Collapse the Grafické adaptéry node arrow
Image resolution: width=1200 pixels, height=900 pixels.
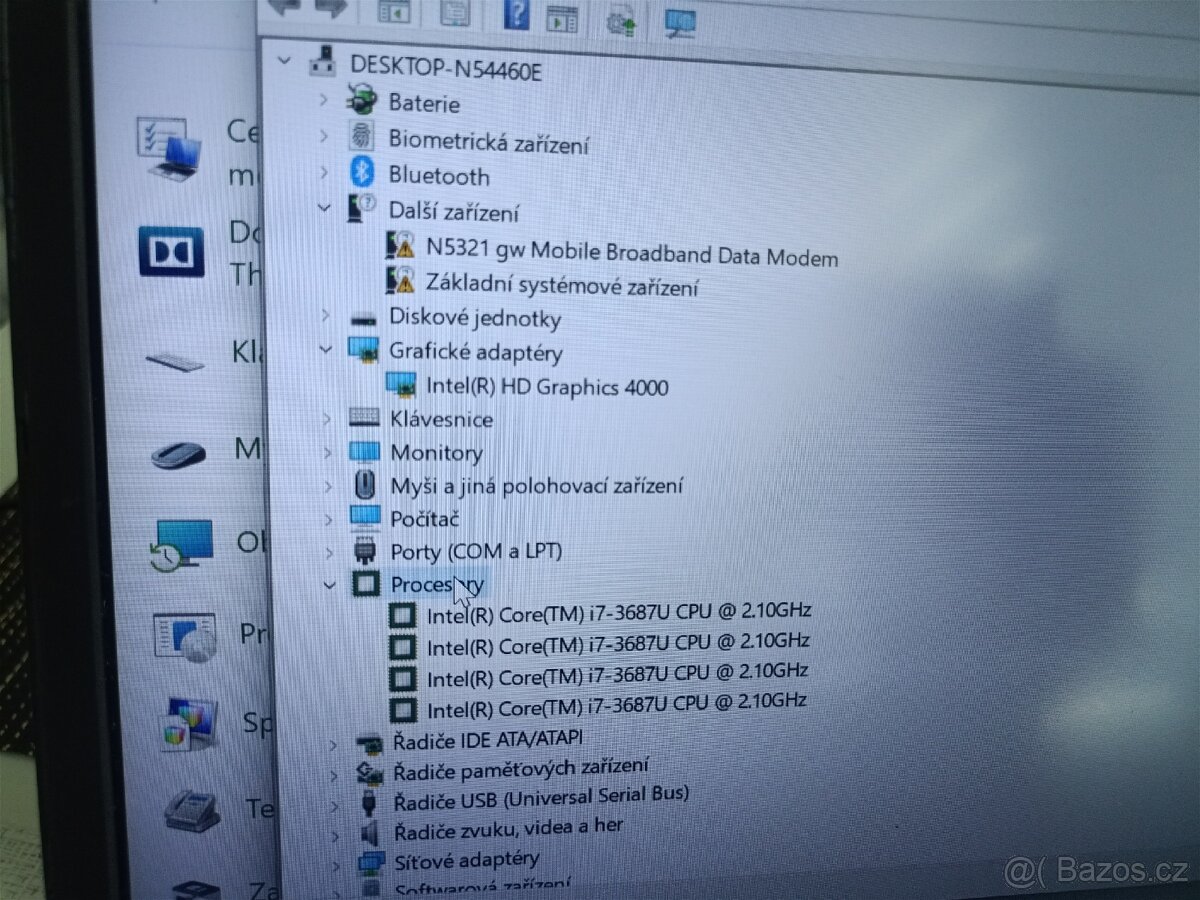325,349
